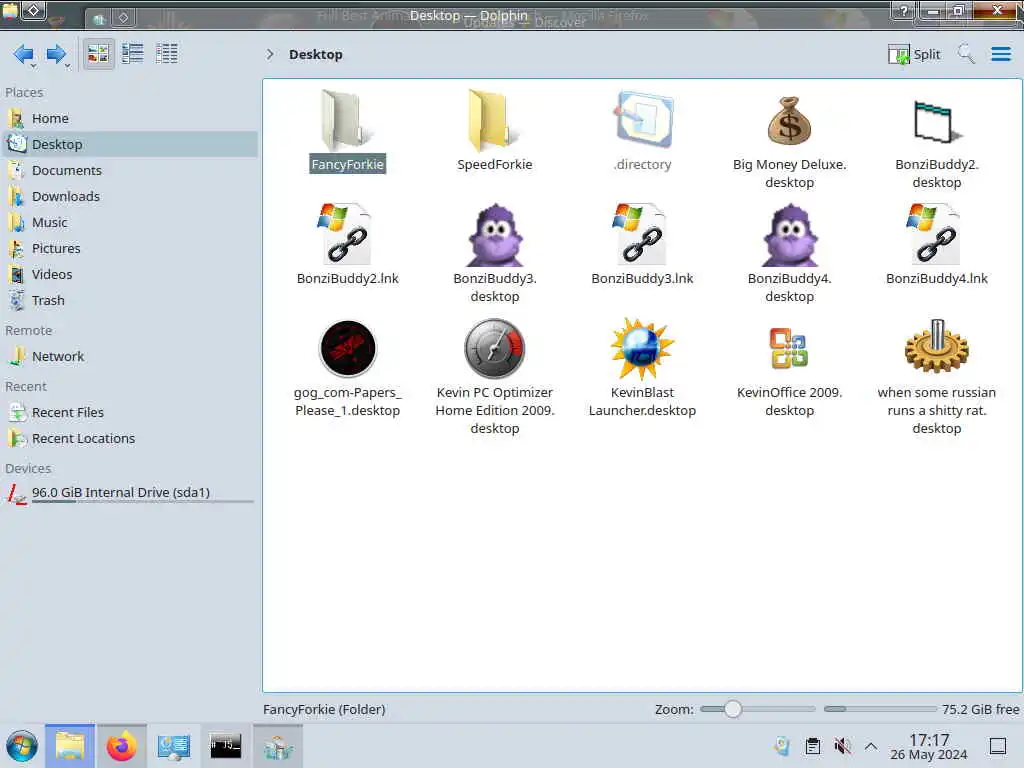
Task: Select the FancyForkie folder icon
Action: [347, 120]
